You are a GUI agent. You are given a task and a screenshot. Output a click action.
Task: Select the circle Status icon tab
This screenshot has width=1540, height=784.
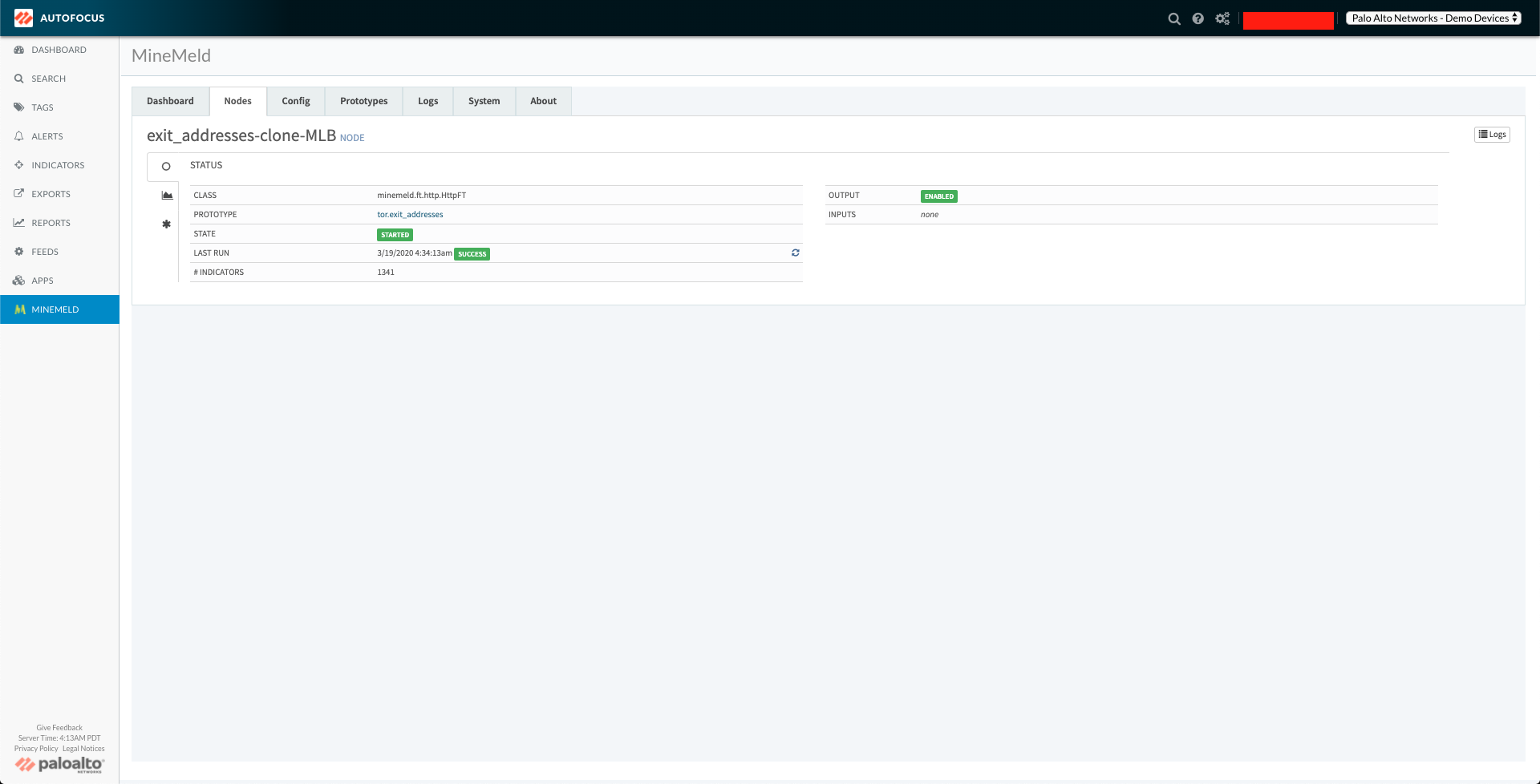point(166,167)
